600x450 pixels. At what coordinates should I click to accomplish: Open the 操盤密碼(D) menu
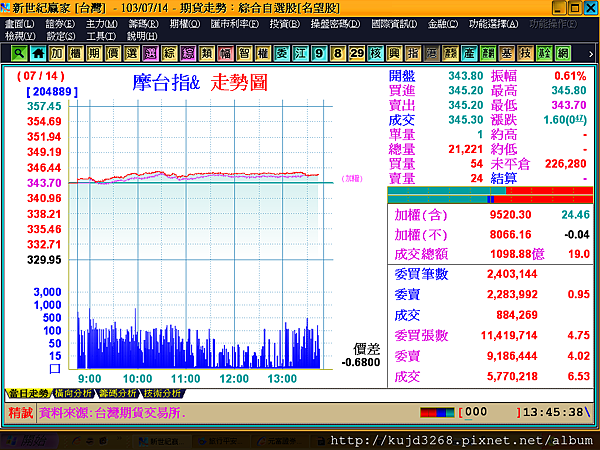coord(335,24)
